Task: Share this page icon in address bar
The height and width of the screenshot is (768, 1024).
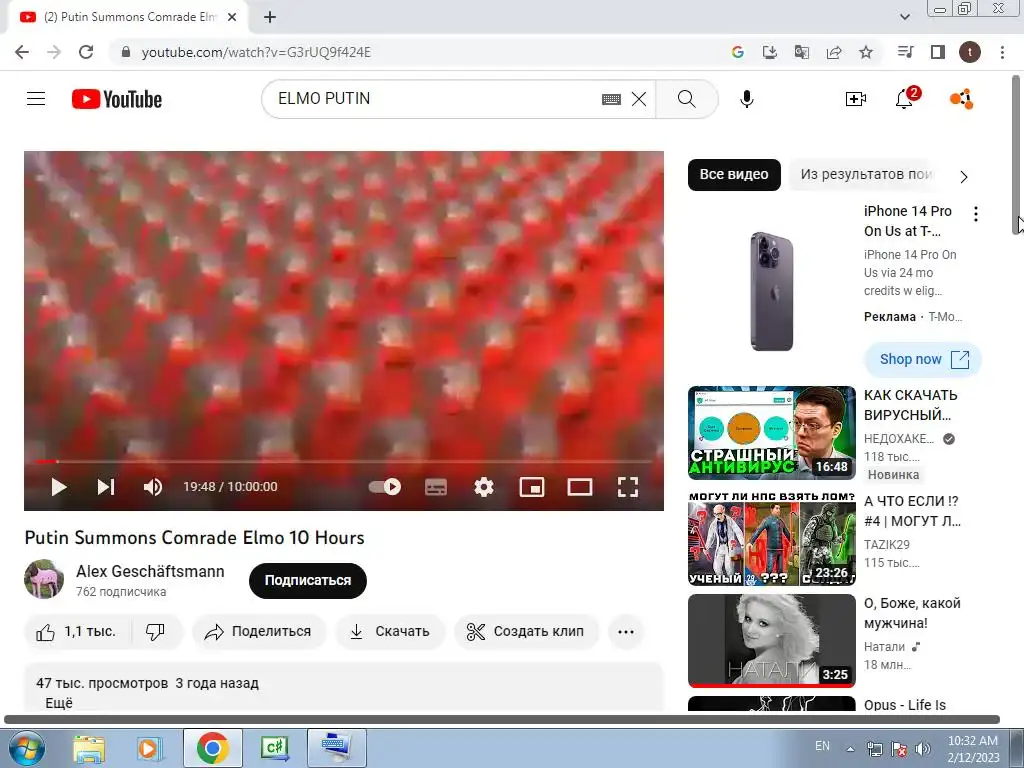Action: [x=834, y=52]
